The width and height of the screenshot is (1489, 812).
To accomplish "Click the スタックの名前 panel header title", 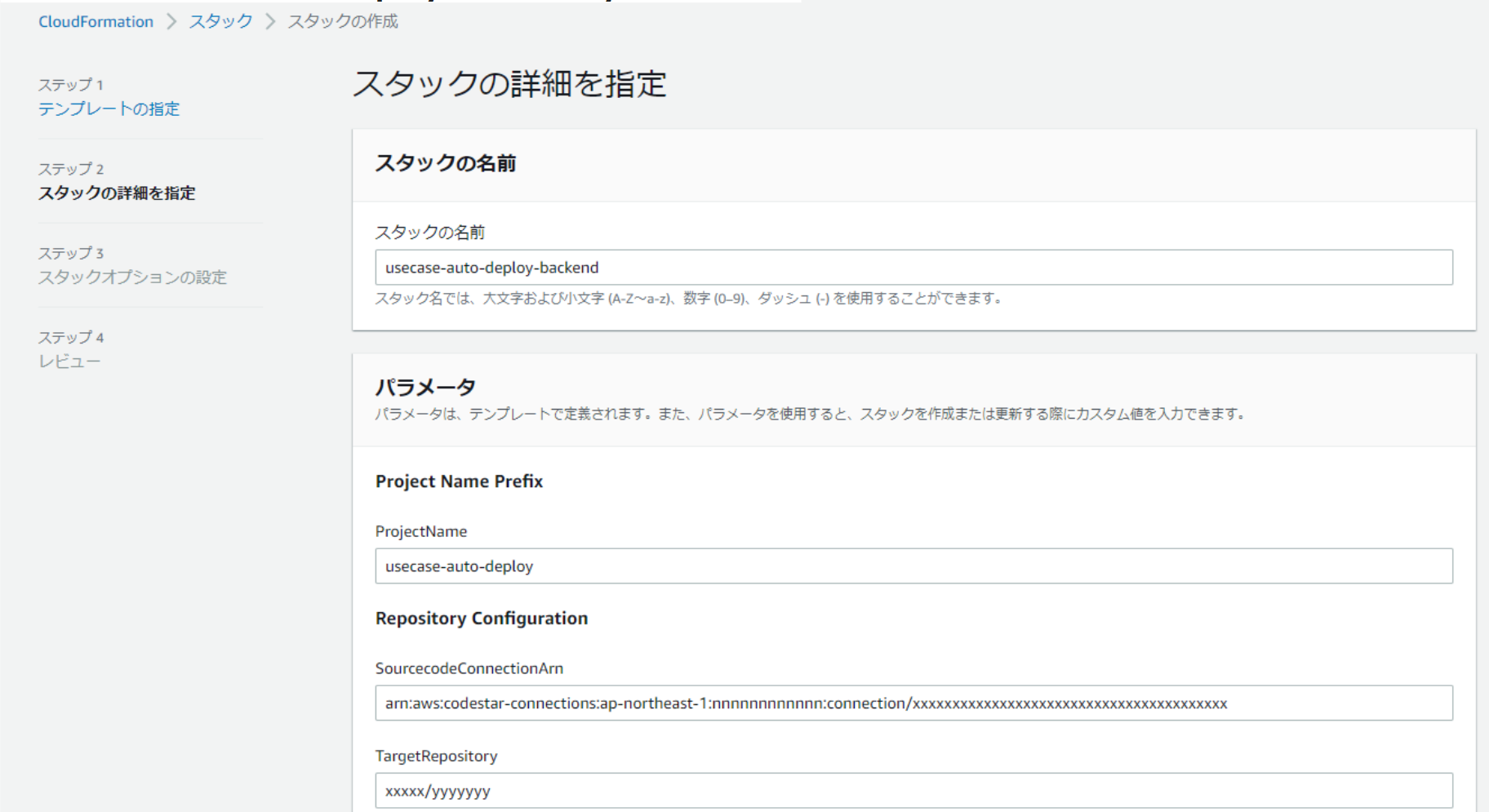I will coord(446,163).
